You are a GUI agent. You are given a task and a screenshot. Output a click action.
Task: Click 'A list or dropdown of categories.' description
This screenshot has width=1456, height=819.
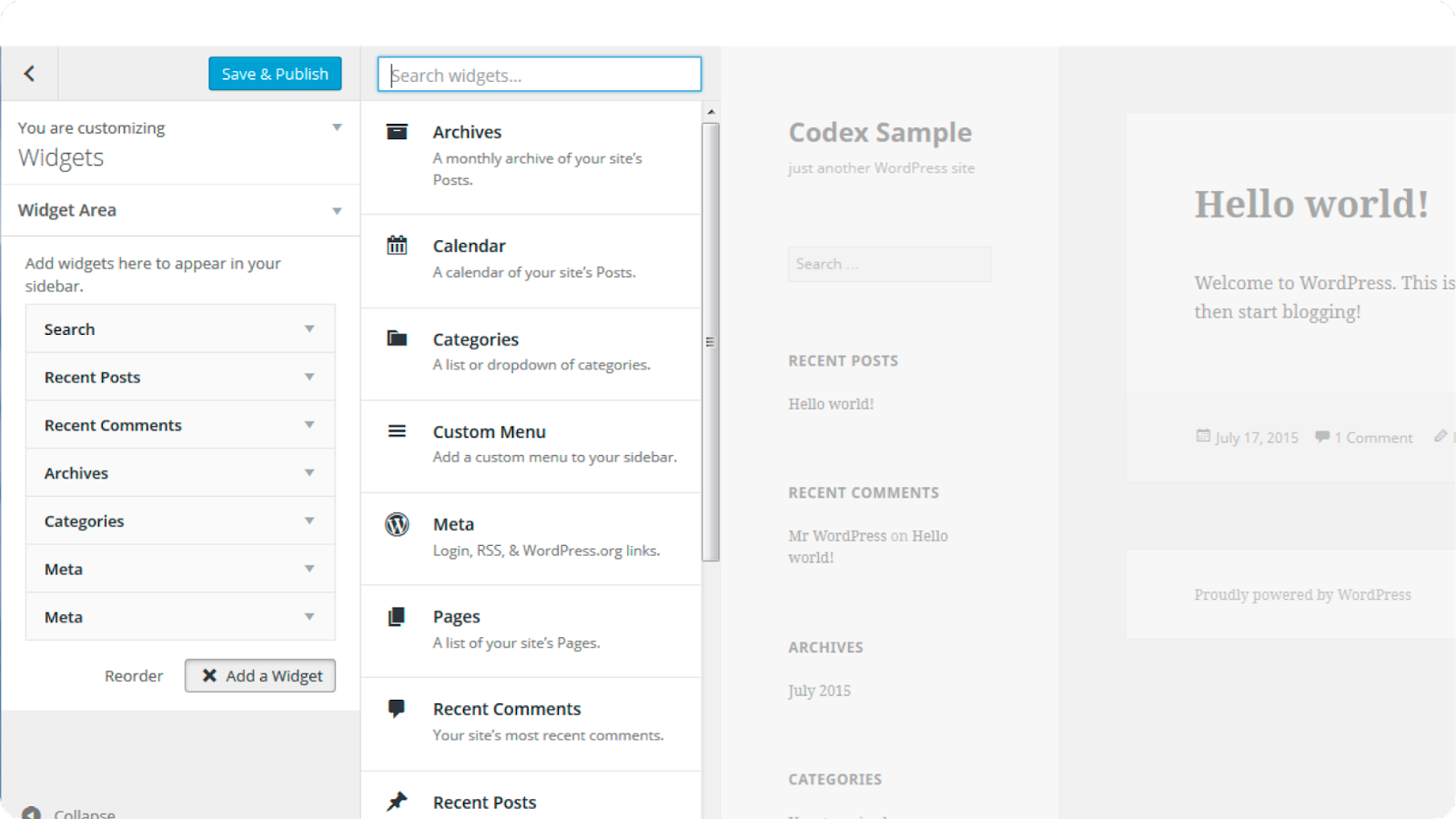pos(541,365)
